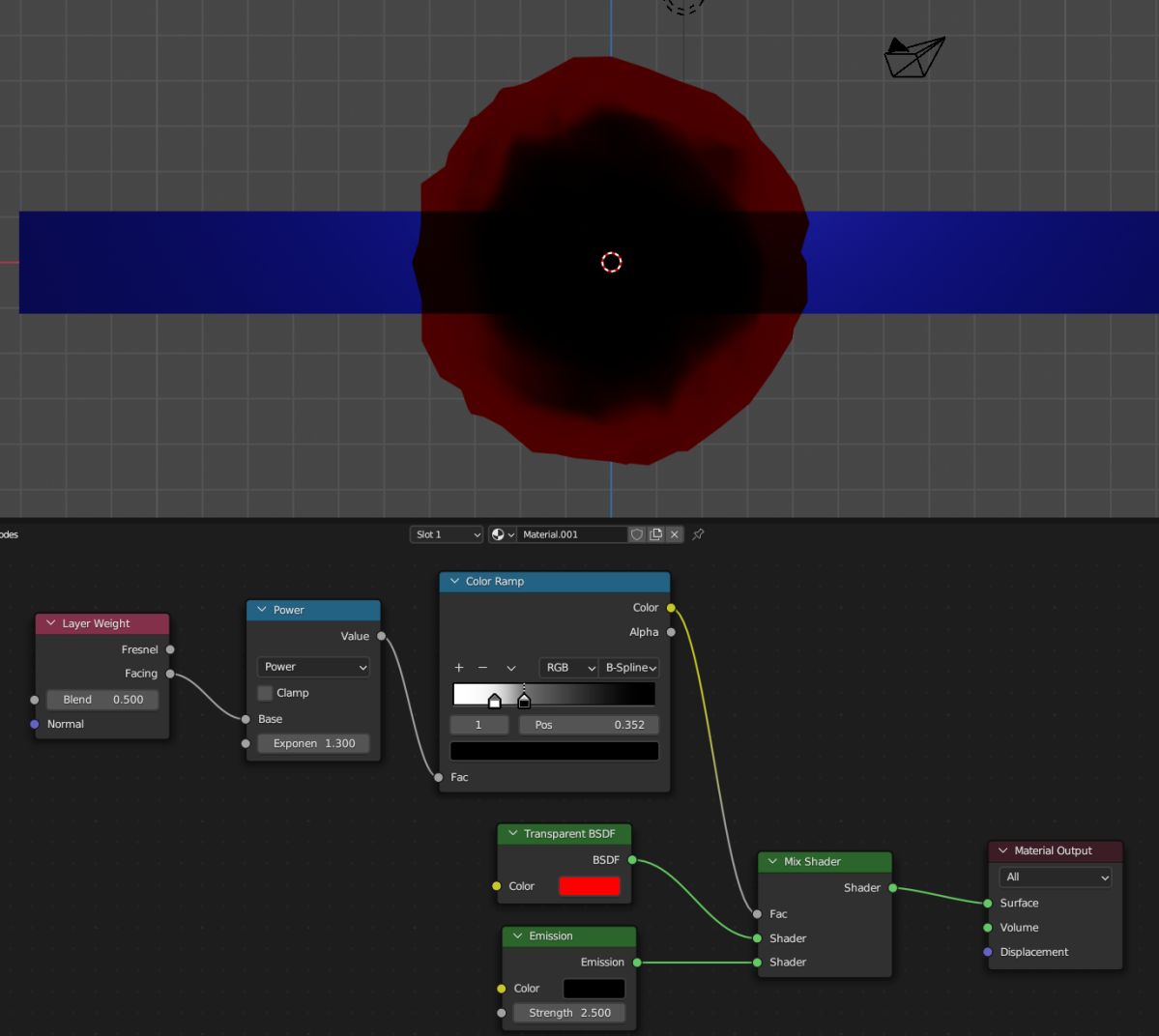The image size is (1159, 1036).
Task: Click the Power Base input socket
Action: pos(246,719)
